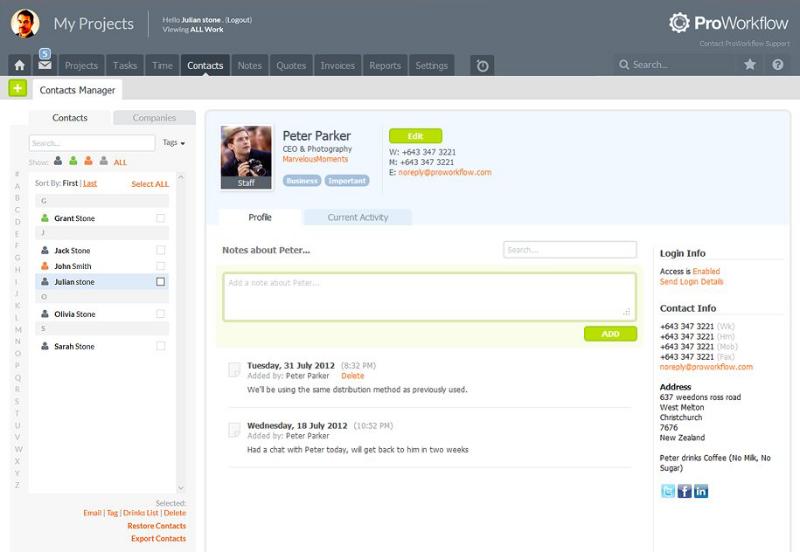Viewport: 800px width, 552px height.
Task: Open the MarvelousMoments company link
Action: 315,159
